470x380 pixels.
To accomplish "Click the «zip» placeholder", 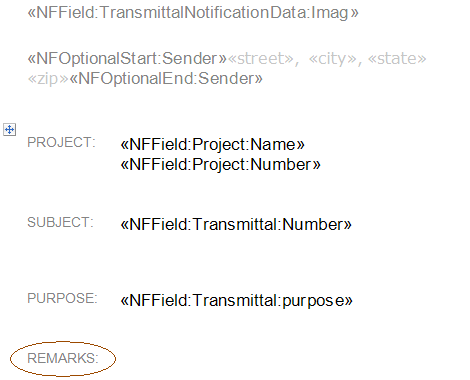I will (x=48, y=79).
